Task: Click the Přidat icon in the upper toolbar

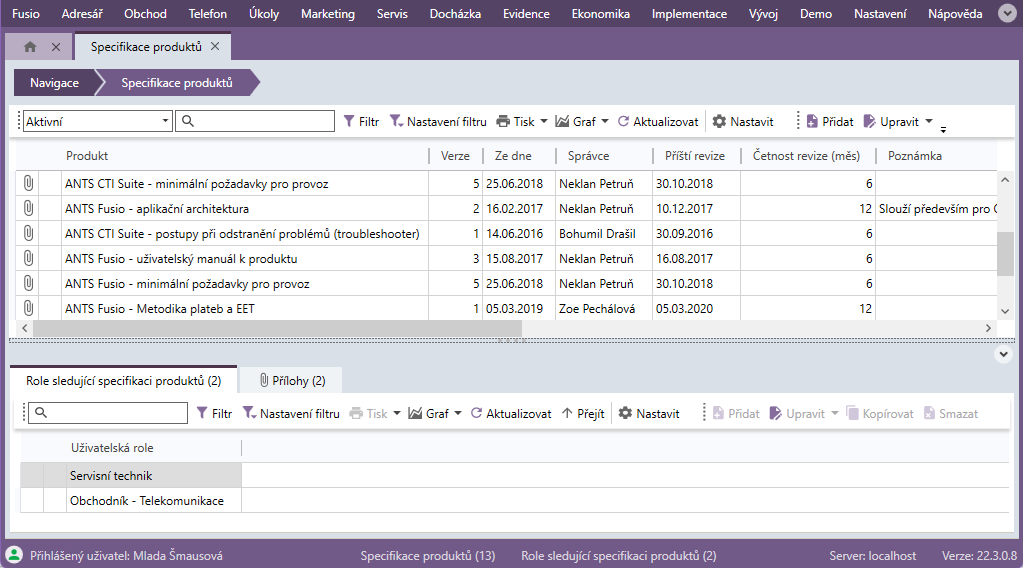Action: point(812,122)
